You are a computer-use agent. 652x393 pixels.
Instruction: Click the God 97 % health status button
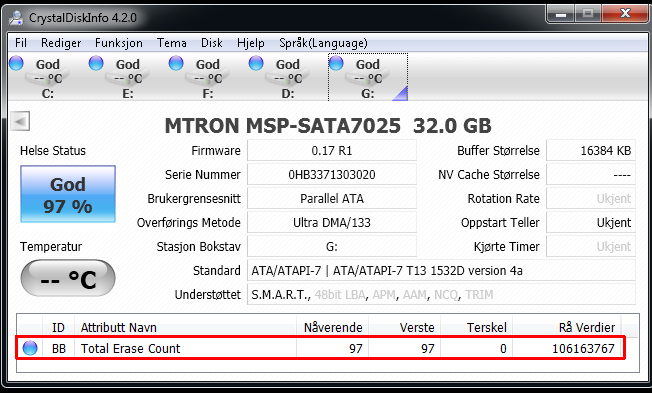pyautogui.click(x=68, y=194)
